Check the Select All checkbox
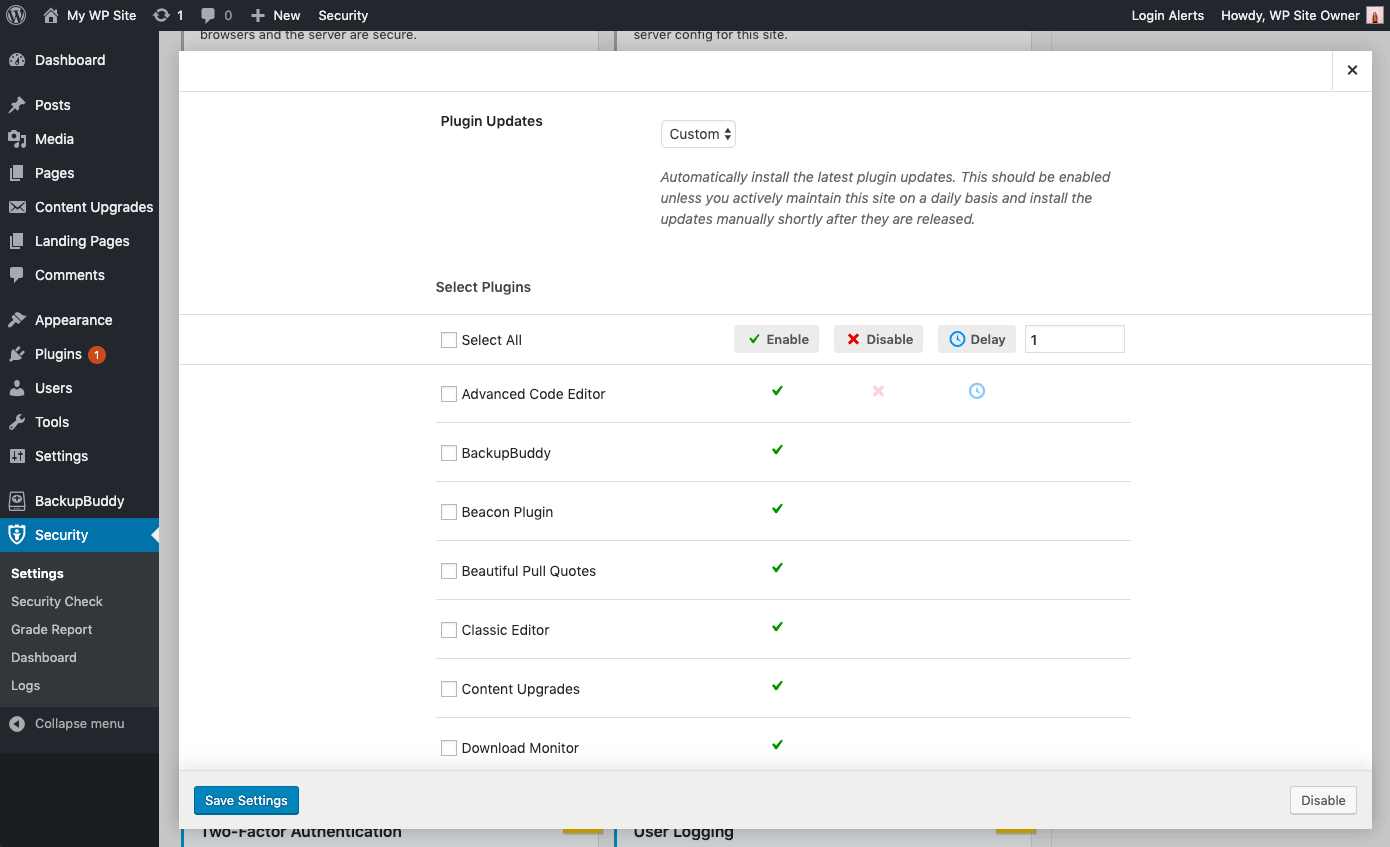Image resolution: width=1390 pixels, height=847 pixels. pos(449,340)
